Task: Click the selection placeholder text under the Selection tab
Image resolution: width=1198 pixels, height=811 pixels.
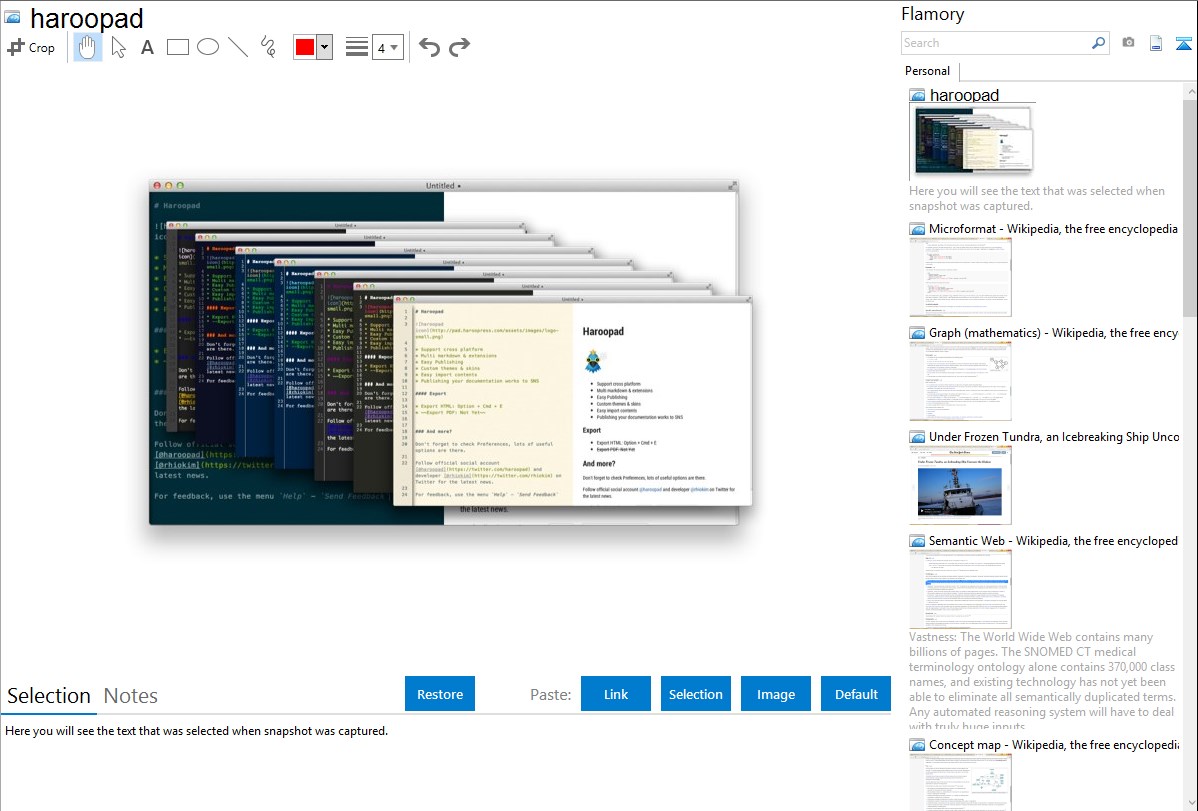Action: [196, 732]
